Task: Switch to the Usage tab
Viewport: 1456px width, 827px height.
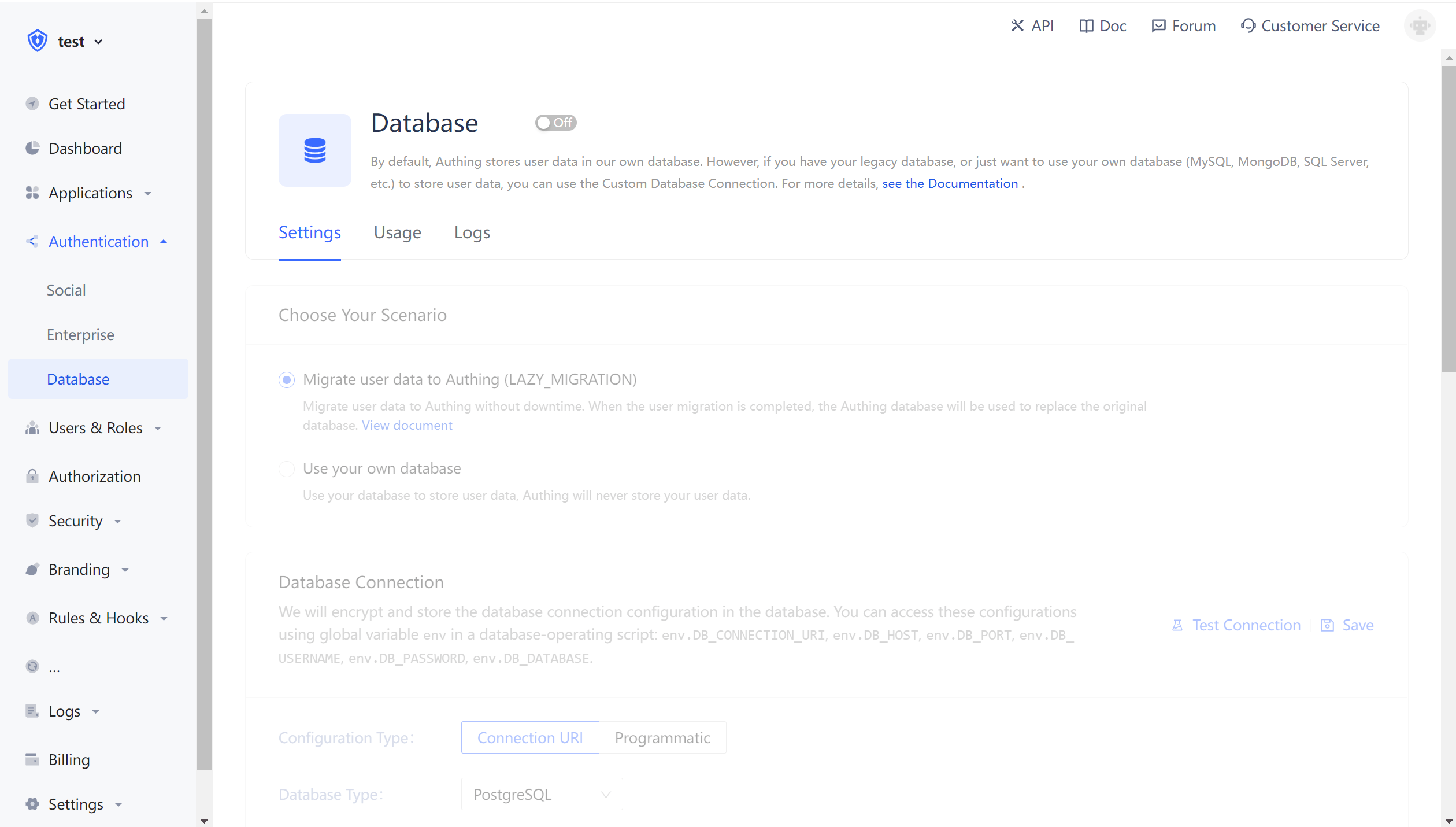Action: click(397, 232)
